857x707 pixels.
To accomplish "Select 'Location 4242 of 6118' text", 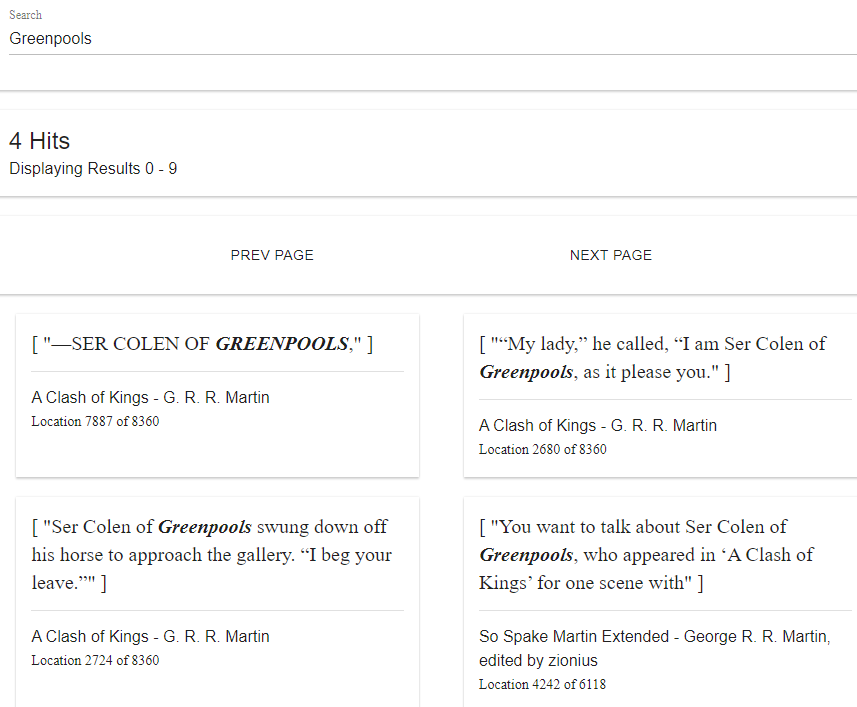I will coord(542,684).
